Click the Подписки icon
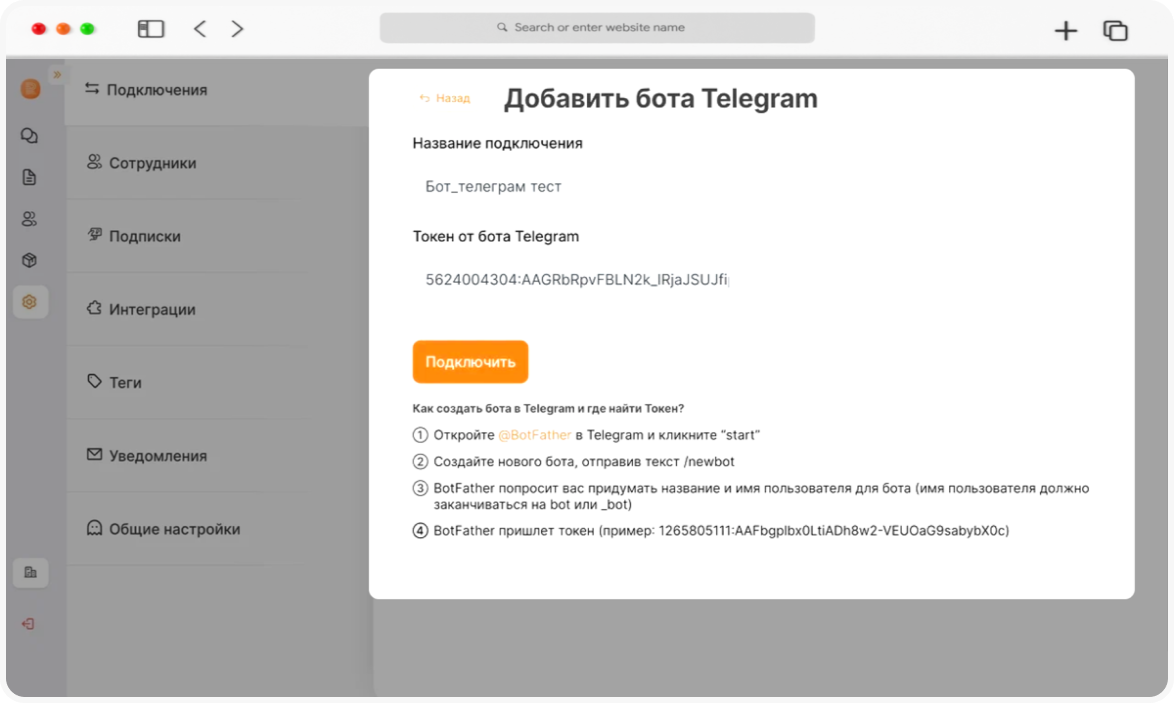The height and width of the screenshot is (703, 1174). 94,234
